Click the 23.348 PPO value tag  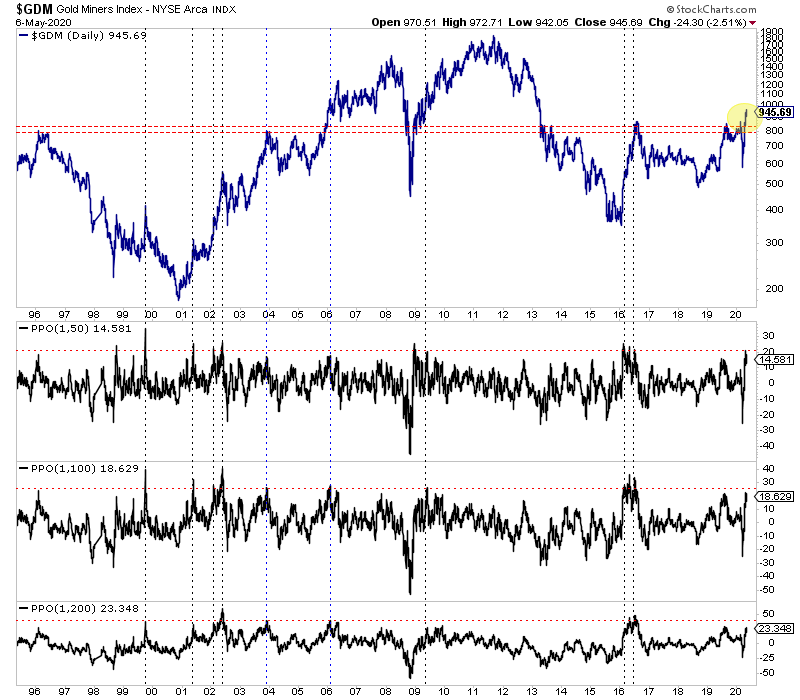pyautogui.click(x=774, y=629)
